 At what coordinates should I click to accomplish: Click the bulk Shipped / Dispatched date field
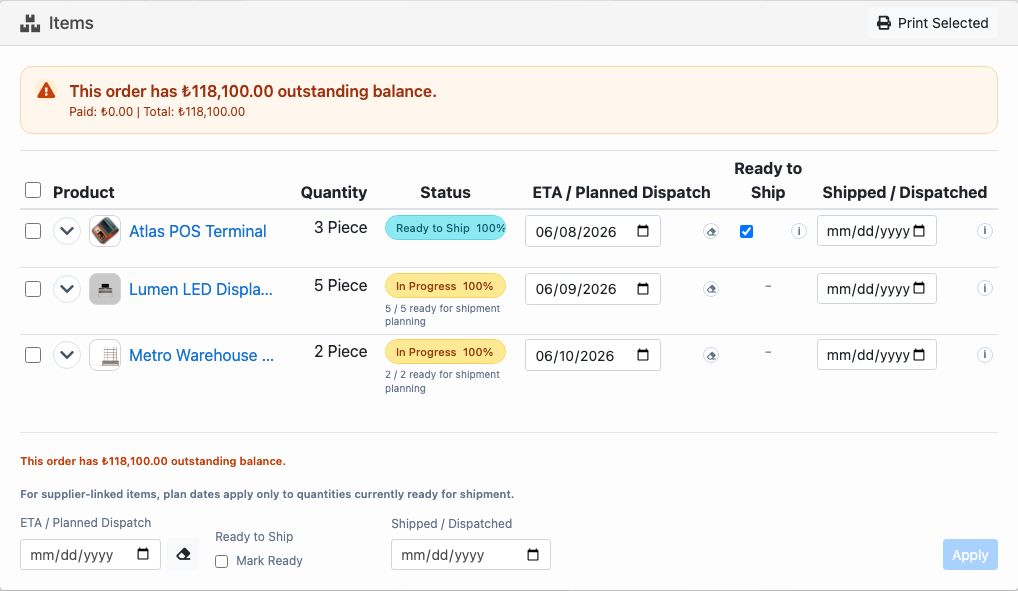click(471, 555)
